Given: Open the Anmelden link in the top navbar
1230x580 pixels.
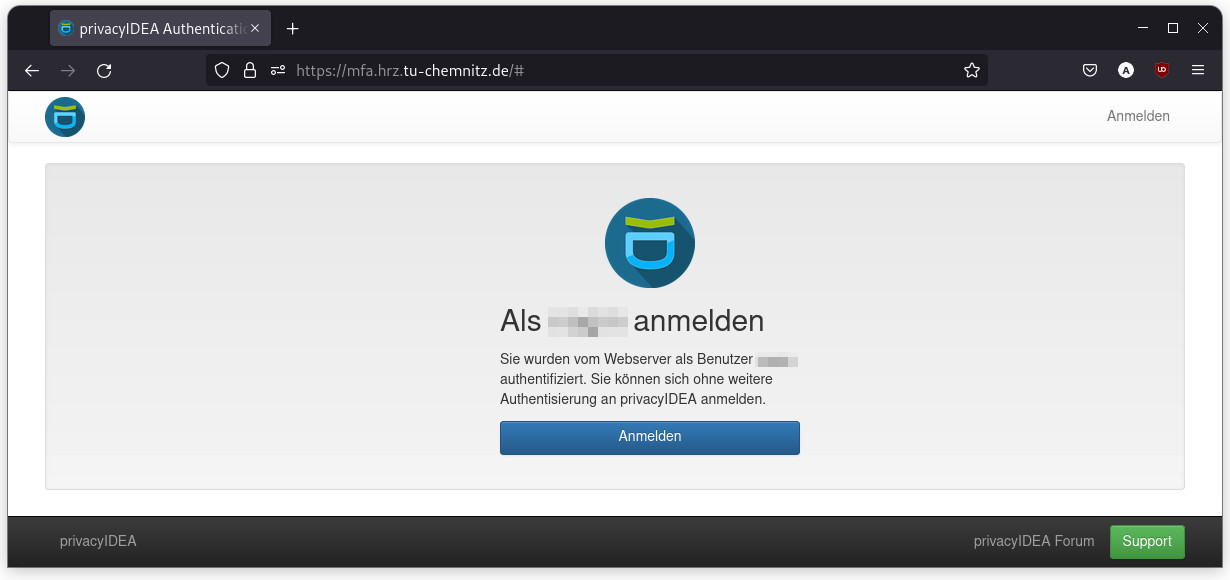Looking at the screenshot, I should pos(1138,116).
